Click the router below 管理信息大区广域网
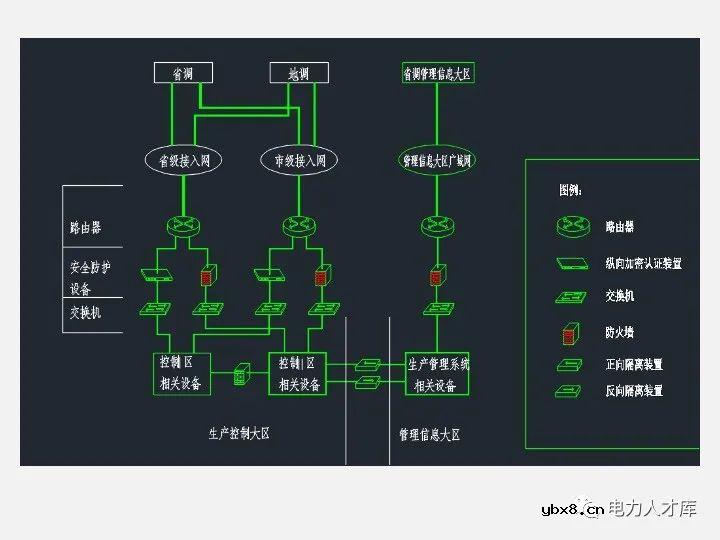This screenshot has width=720, height=540. [x=437, y=226]
